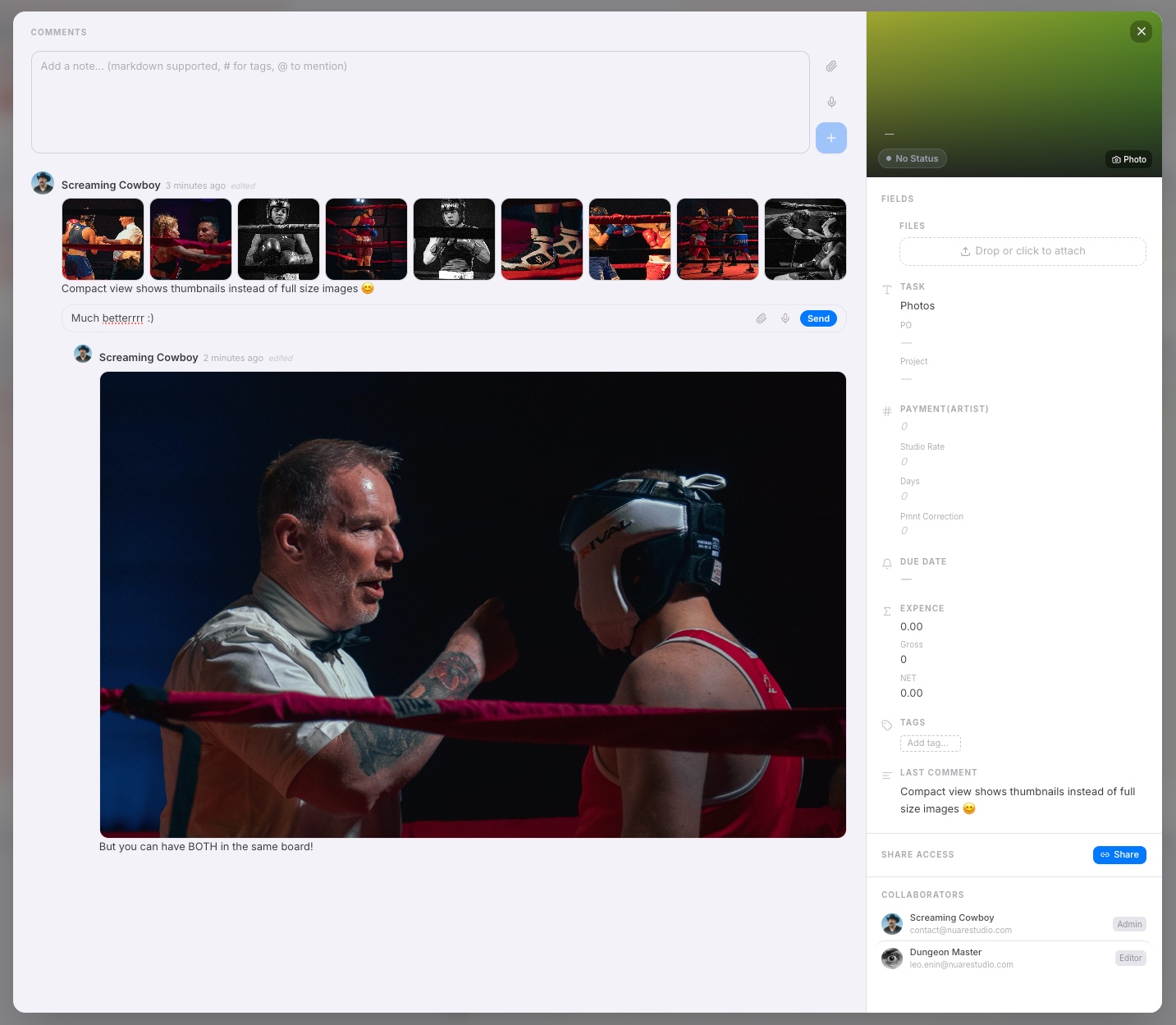The width and height of the screenshot is (1176, 1025).
Task: Edit the Payment(Artist) value
Action: click(x=904, y=427)
